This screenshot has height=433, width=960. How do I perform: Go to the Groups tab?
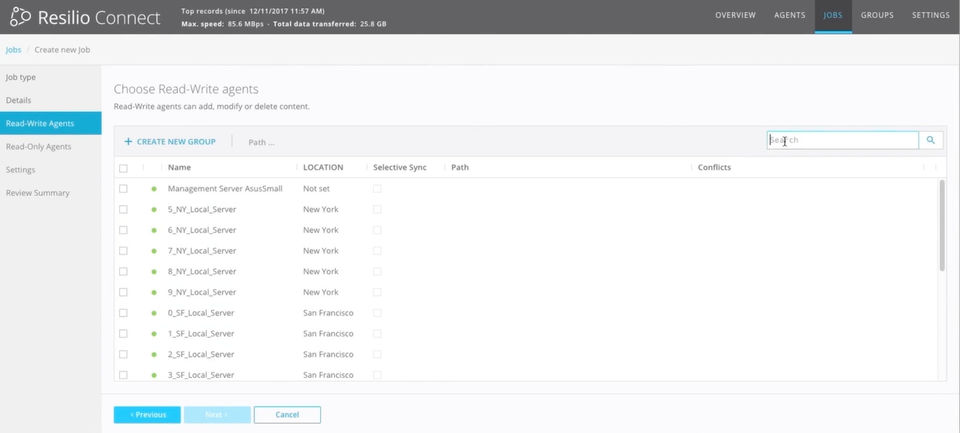pos(877,15)
